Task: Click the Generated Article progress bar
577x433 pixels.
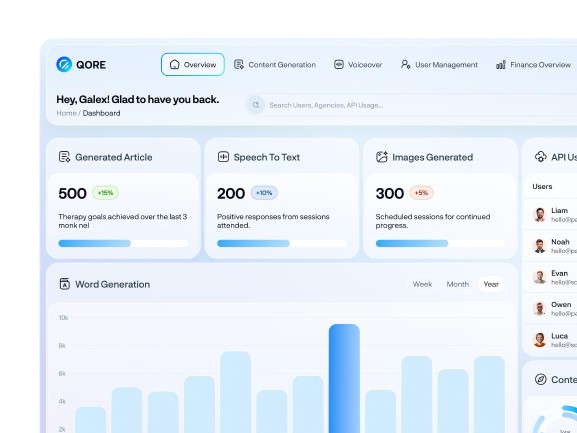Action: pos(123,243)
